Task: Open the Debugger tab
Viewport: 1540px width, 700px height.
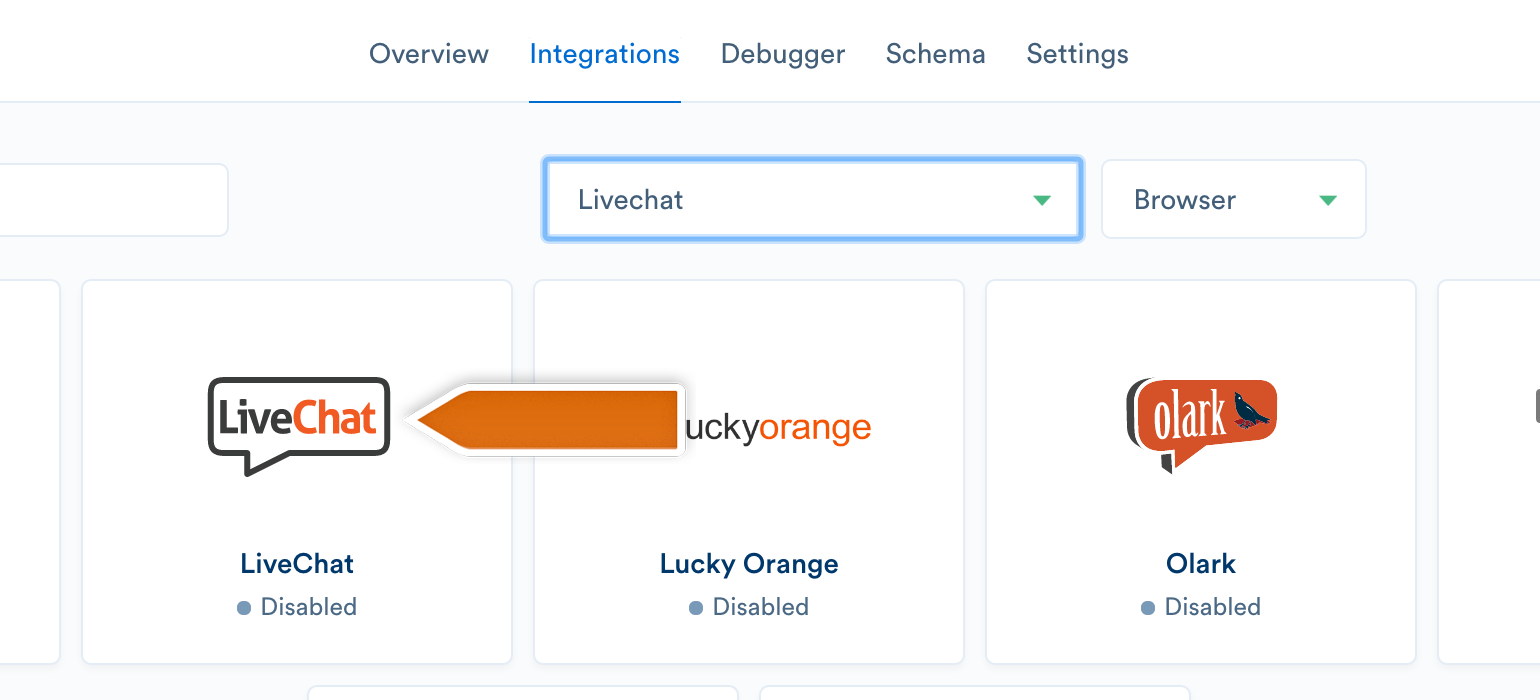Action: (x=783, y=53)
